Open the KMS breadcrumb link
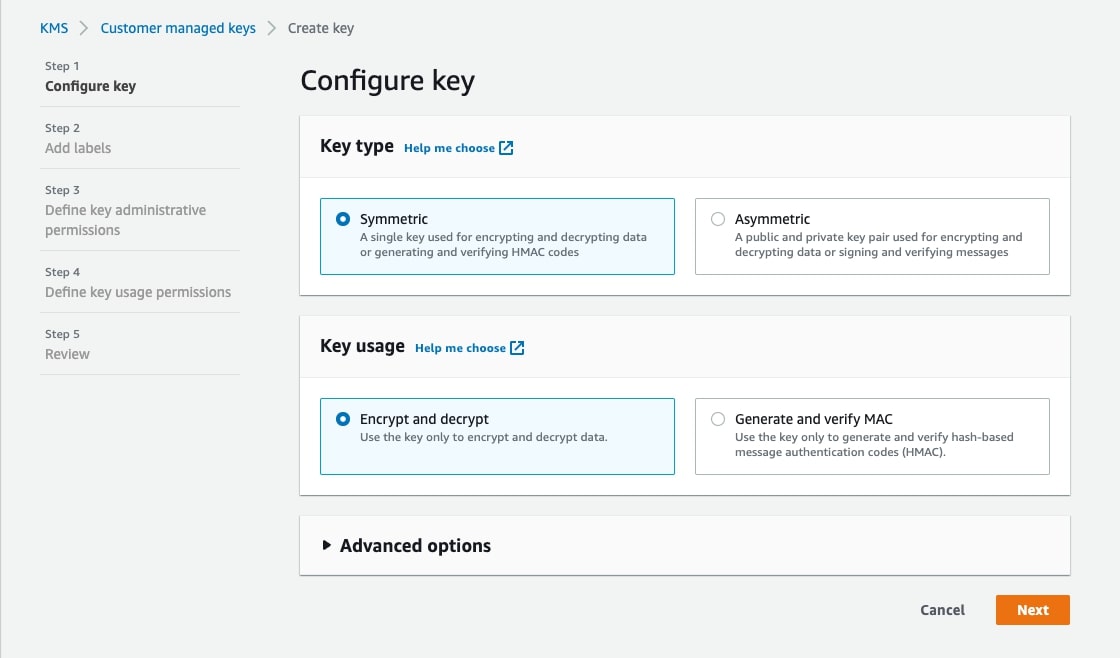Image resolution: width=1120 pixels, height=658 pixels. coord(54,28)
